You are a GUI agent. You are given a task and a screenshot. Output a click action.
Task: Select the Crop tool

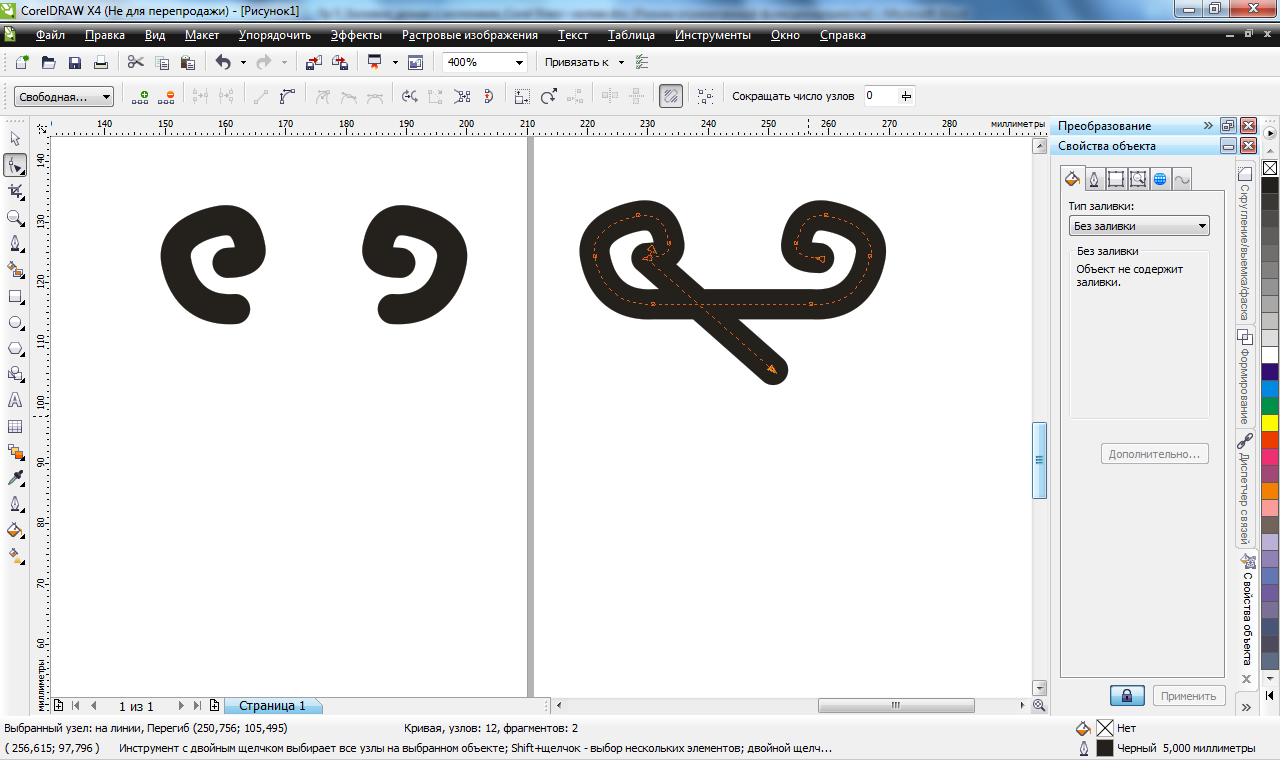click(15, 191)
